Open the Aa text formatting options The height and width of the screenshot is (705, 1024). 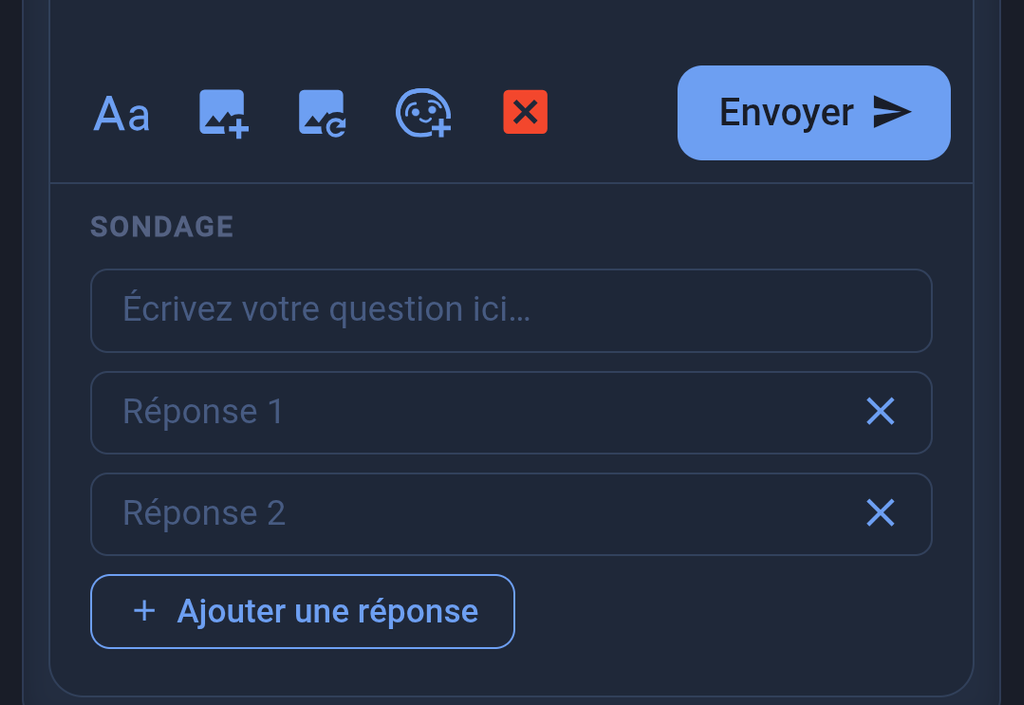(x=121, y=114)
